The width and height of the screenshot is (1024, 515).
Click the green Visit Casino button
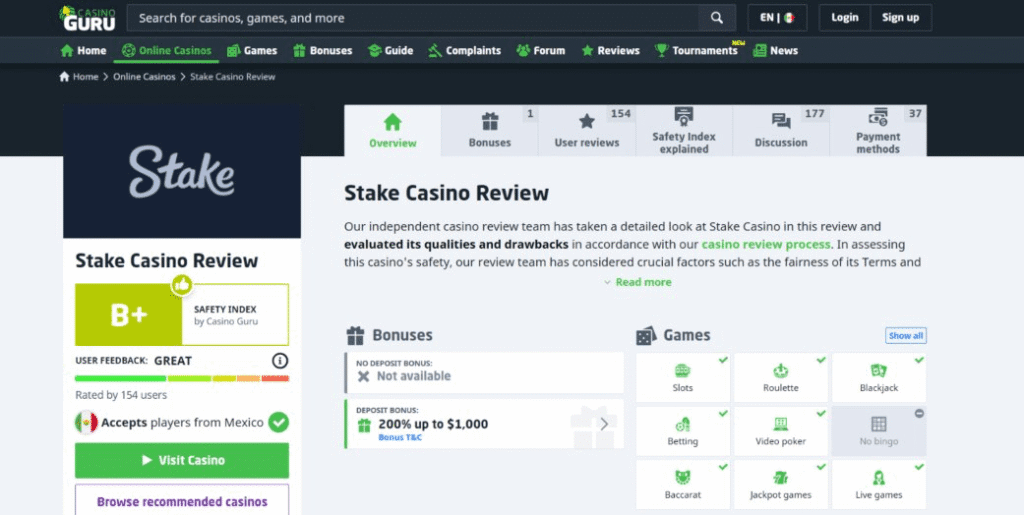click(x=182, y=460)
